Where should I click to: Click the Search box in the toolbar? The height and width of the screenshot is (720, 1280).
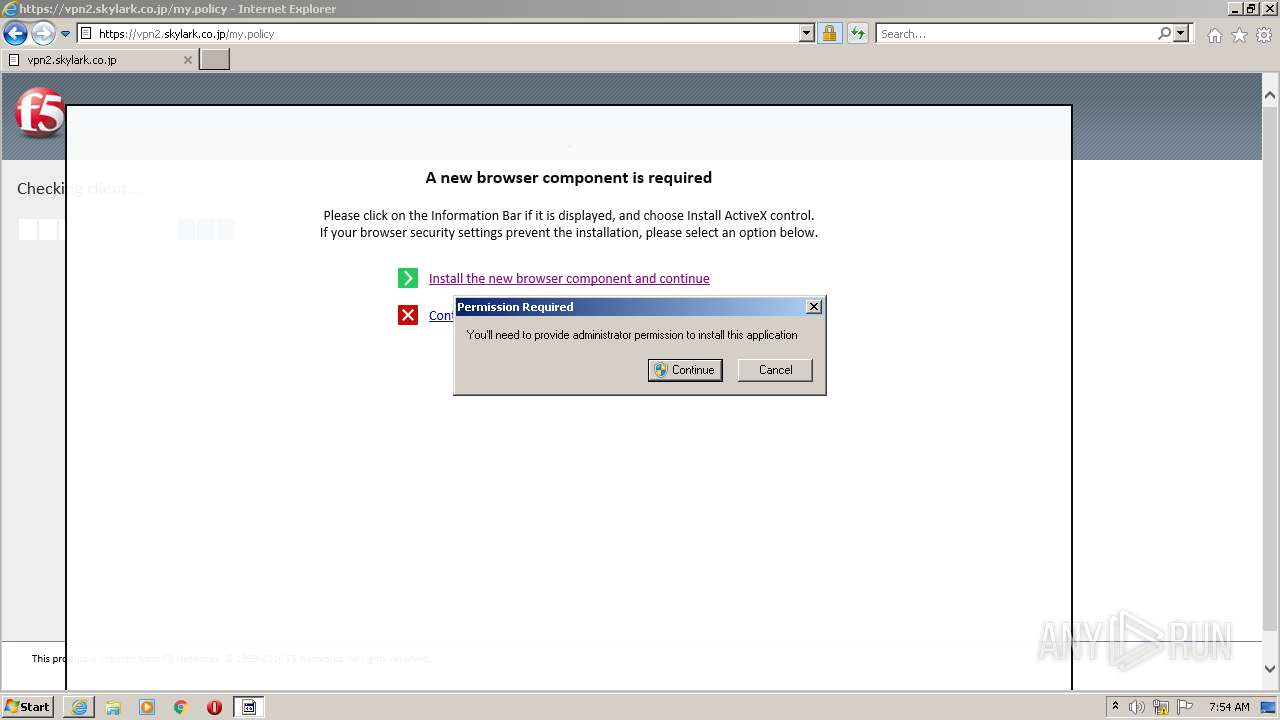pyautogui.click(x=1016, y=34)
